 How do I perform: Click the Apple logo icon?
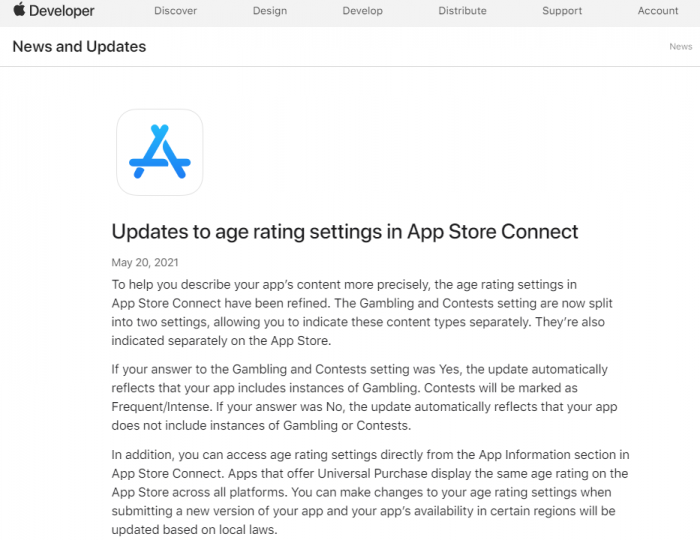point(19,9)
